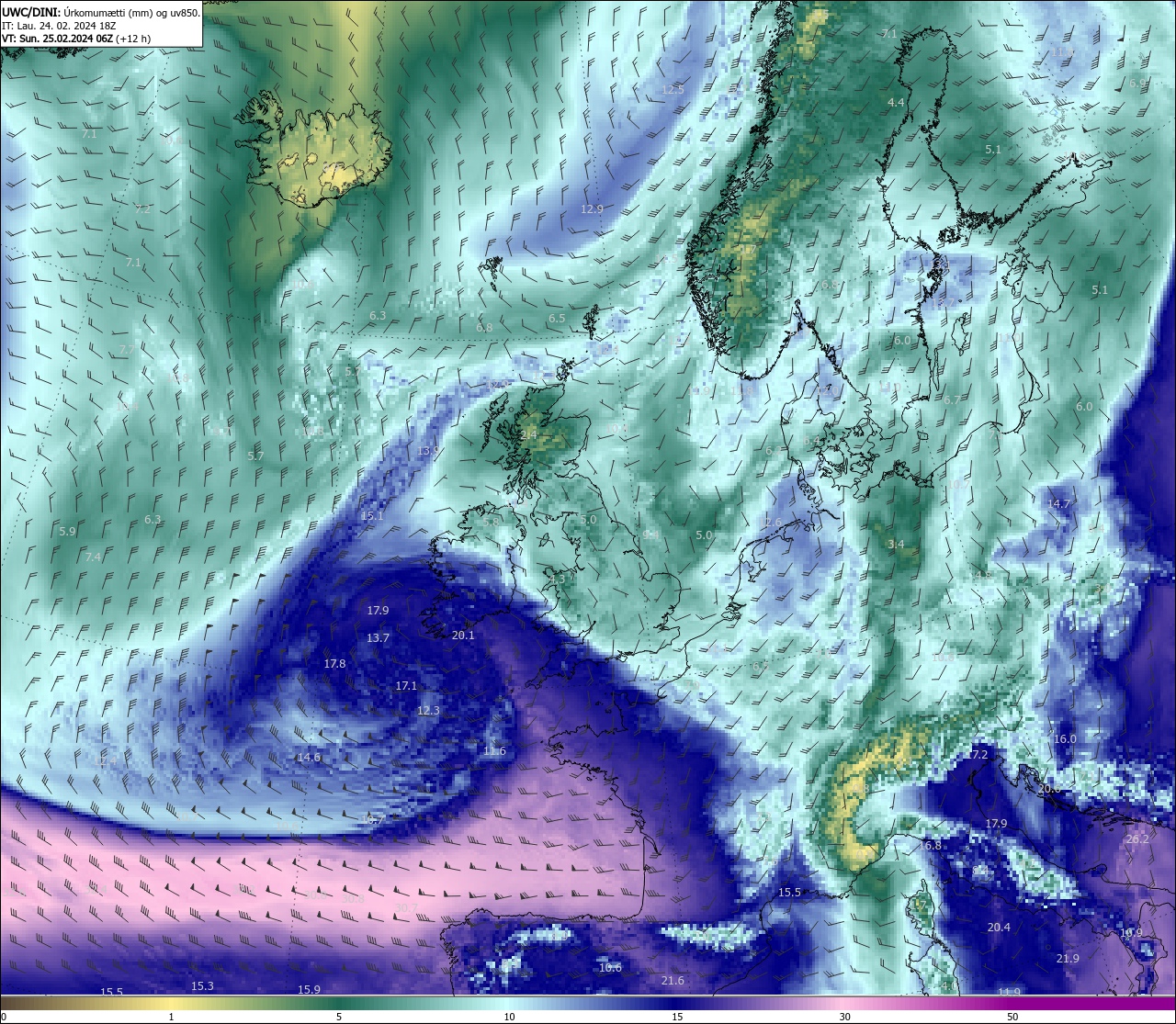
Task: Click the 15.3 value near the bottom-left edge
Action: (202, 986)
